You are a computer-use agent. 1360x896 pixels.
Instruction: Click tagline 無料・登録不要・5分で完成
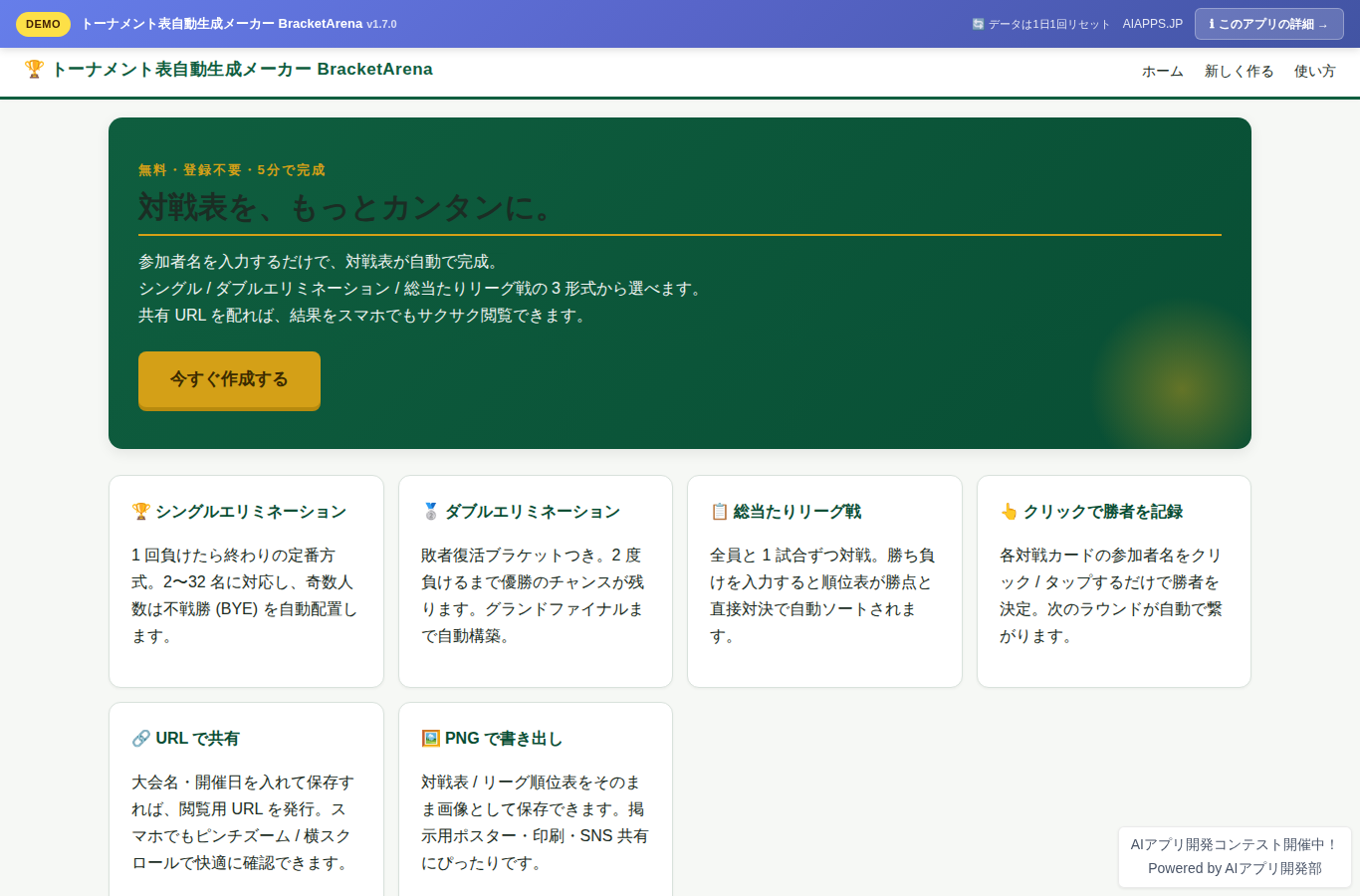point(231,170)
